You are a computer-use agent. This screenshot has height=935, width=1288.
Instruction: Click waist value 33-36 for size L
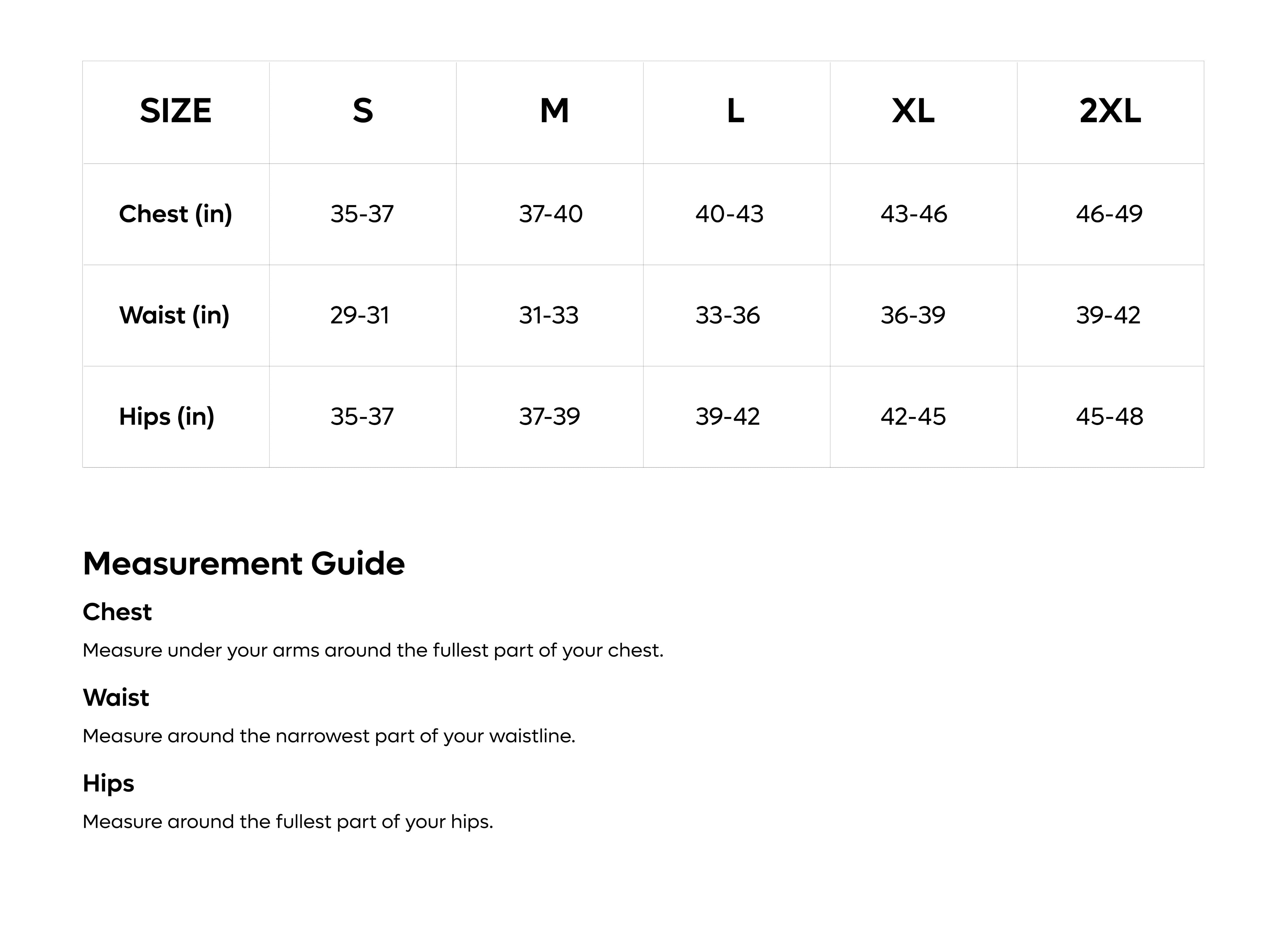(x=727, y=315)
